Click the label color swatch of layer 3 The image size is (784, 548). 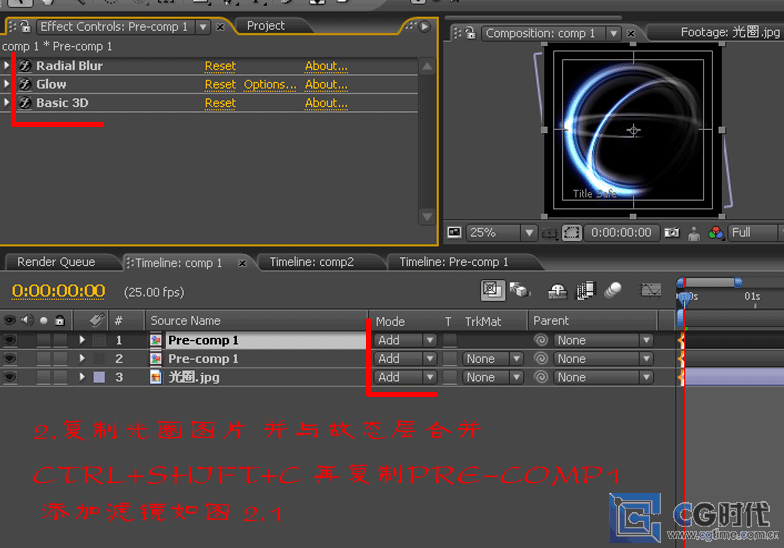click(98, 377)
